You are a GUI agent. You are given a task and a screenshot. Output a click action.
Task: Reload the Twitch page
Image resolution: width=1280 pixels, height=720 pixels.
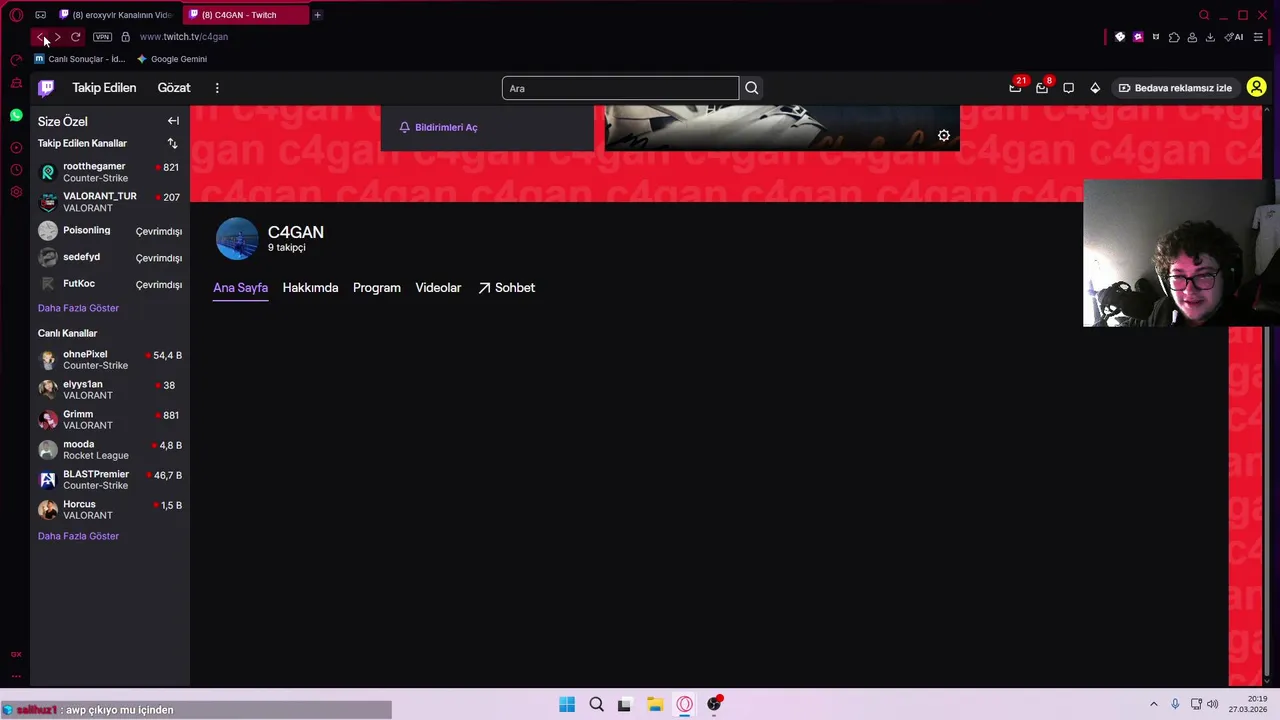point(75,37)
